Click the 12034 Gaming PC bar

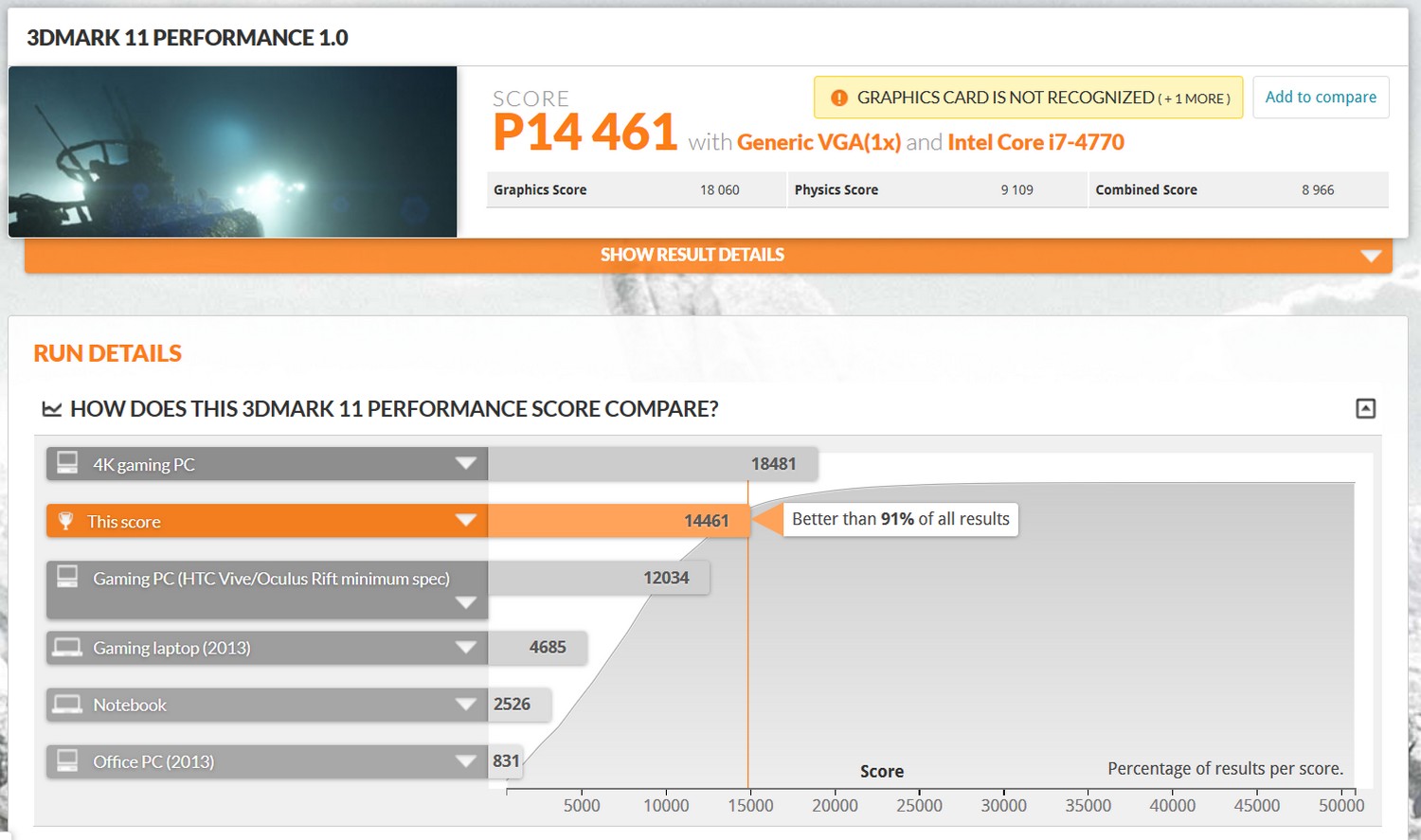[x=599, y=578]
